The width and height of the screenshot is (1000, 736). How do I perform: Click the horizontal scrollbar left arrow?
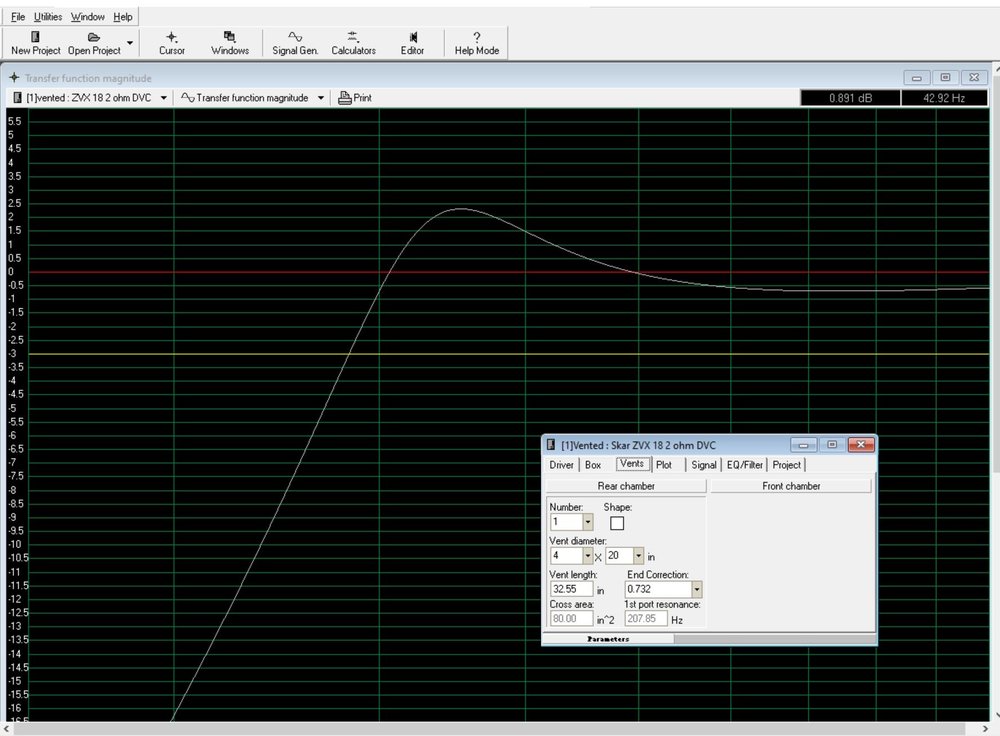[x=6, y=728]
